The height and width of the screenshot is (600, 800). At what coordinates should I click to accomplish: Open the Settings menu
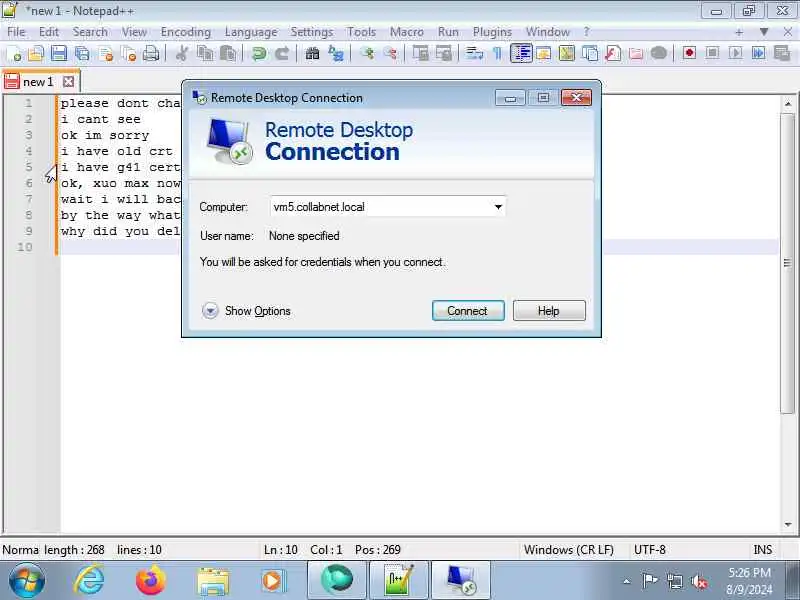tap(312, 32)
